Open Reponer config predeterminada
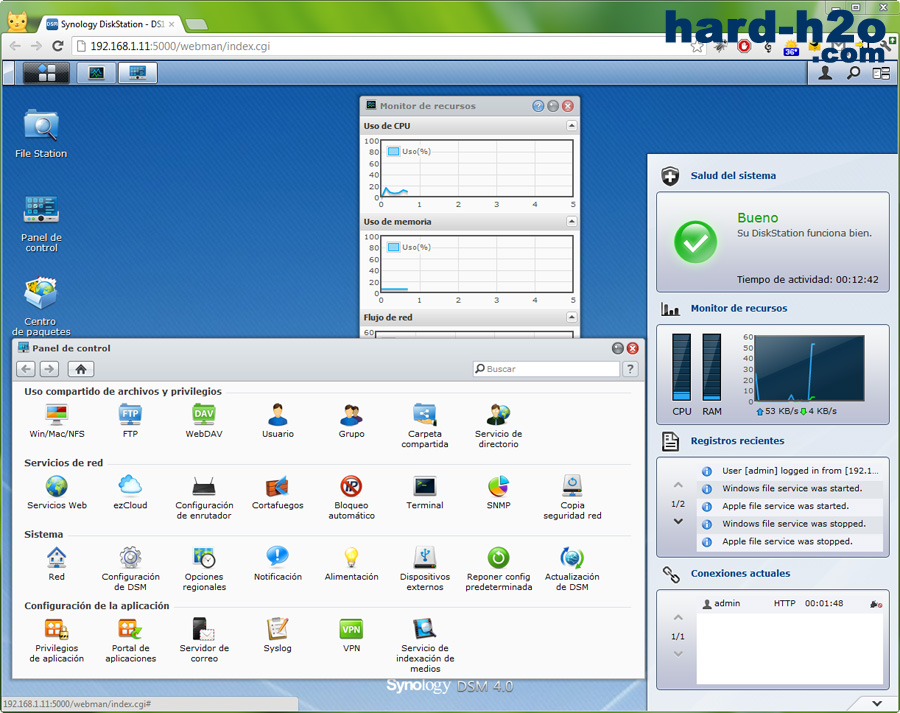Image resolution: width=900 pixels, height=713 pixels. (x=498, y=568)
